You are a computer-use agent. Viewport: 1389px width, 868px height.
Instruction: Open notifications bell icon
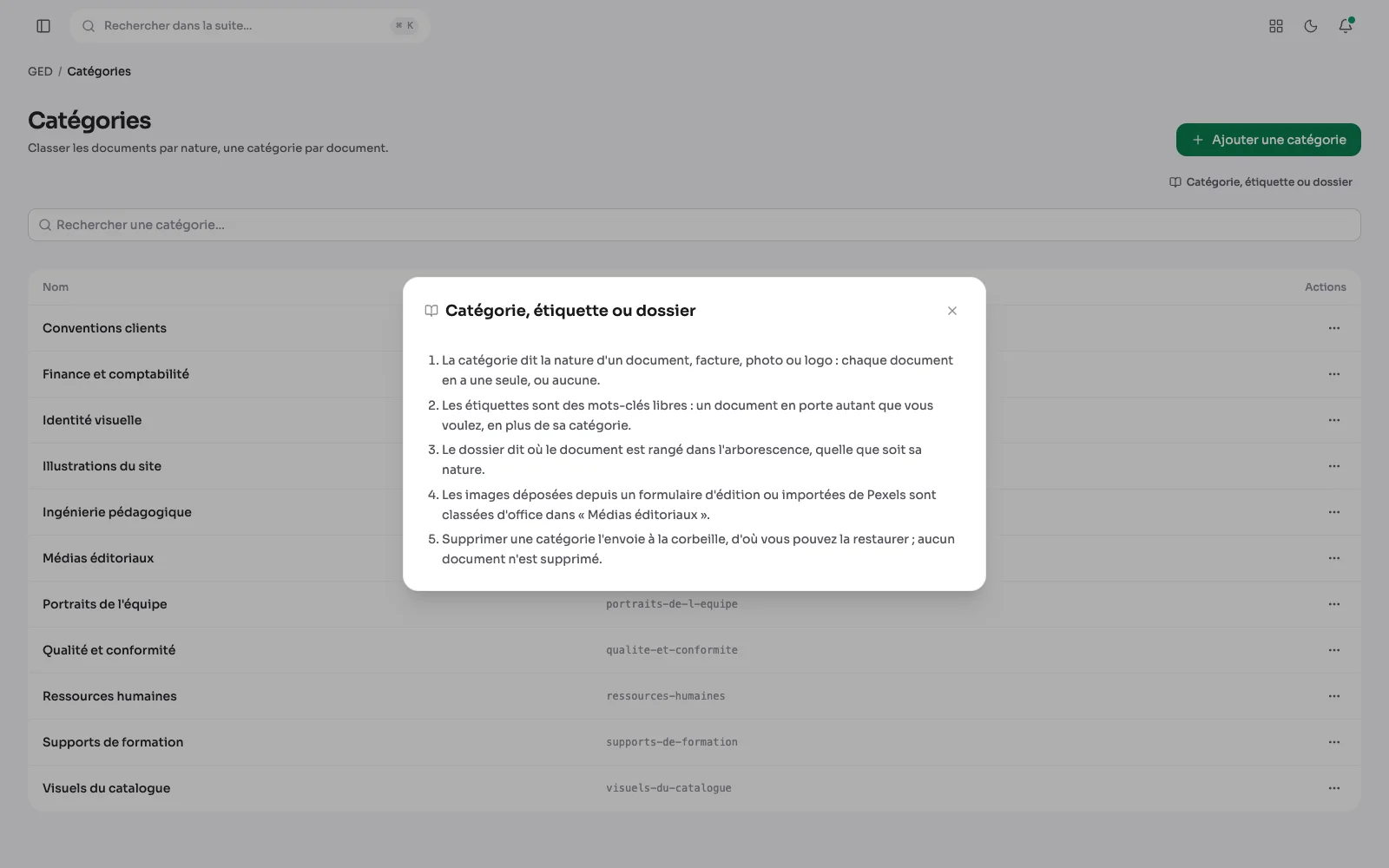[x=1346, y=26]
